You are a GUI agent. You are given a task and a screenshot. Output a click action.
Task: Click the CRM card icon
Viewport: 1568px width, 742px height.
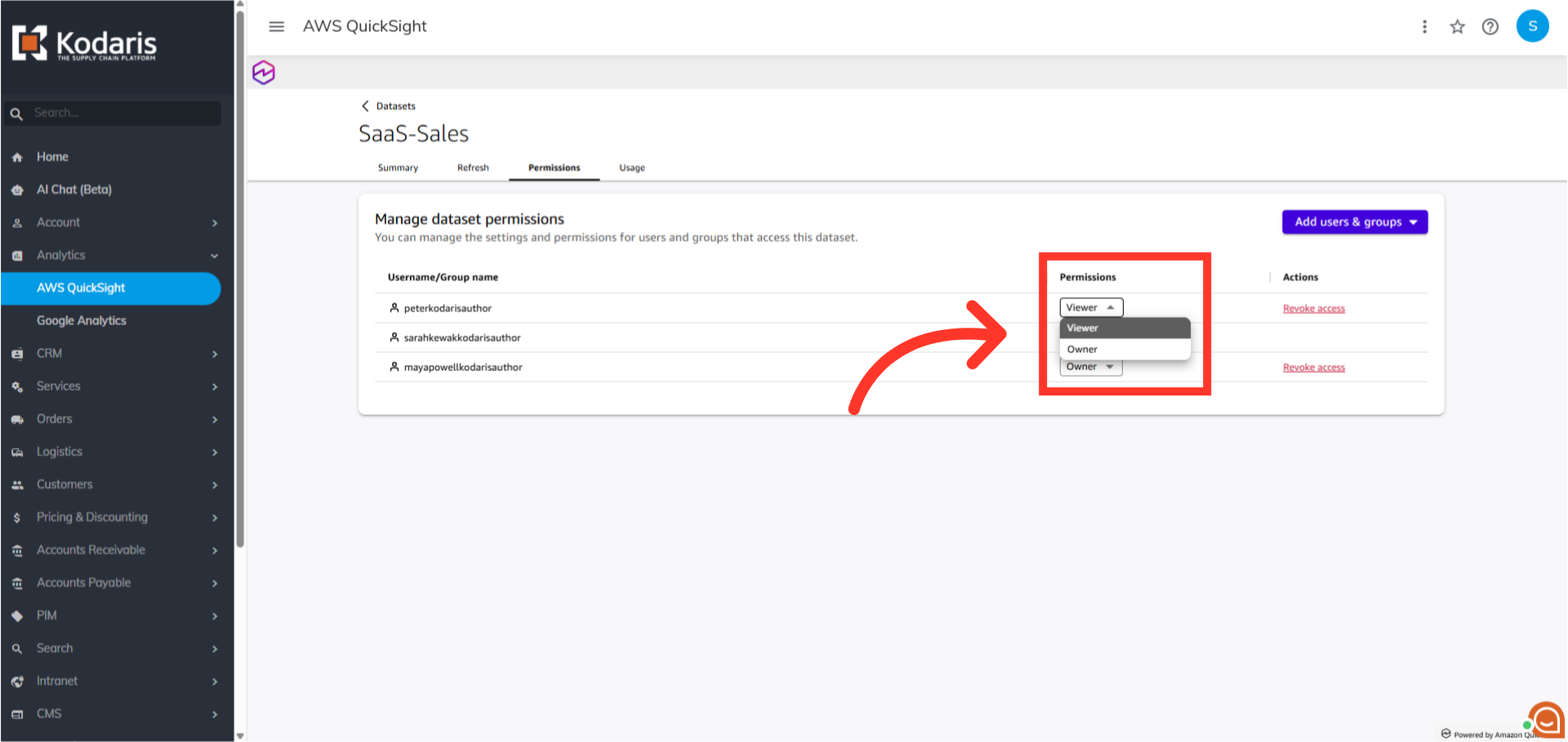(x=17, y=354)
